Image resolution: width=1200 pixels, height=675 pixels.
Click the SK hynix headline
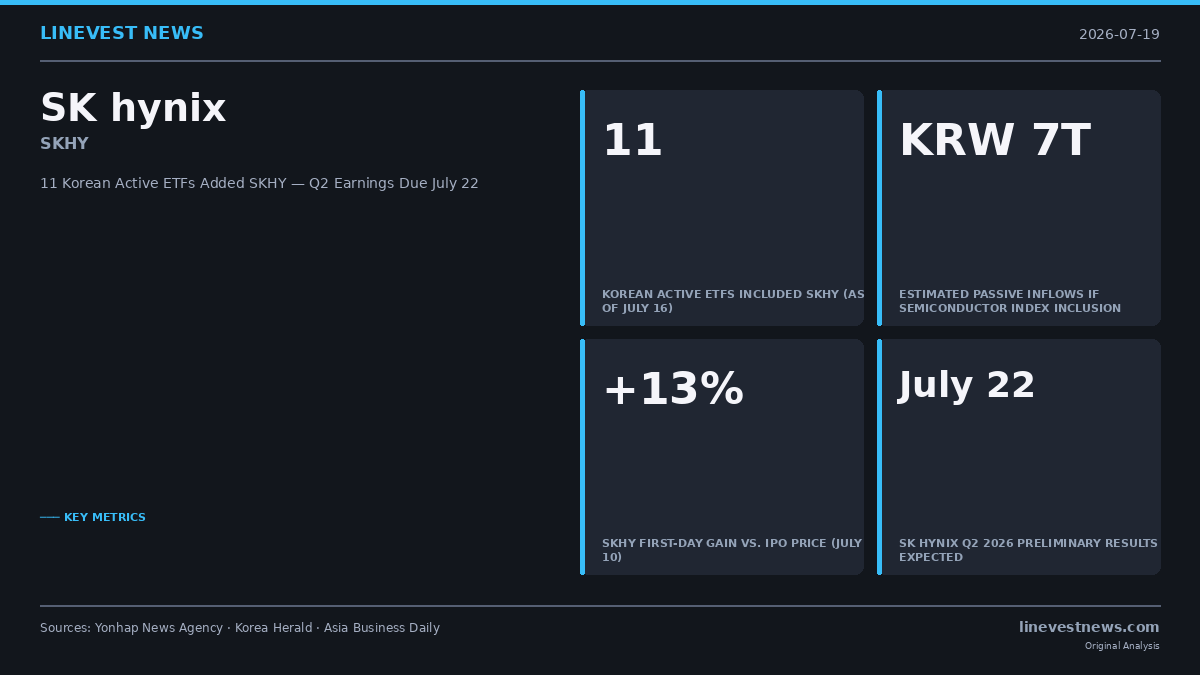click(133, 108)
